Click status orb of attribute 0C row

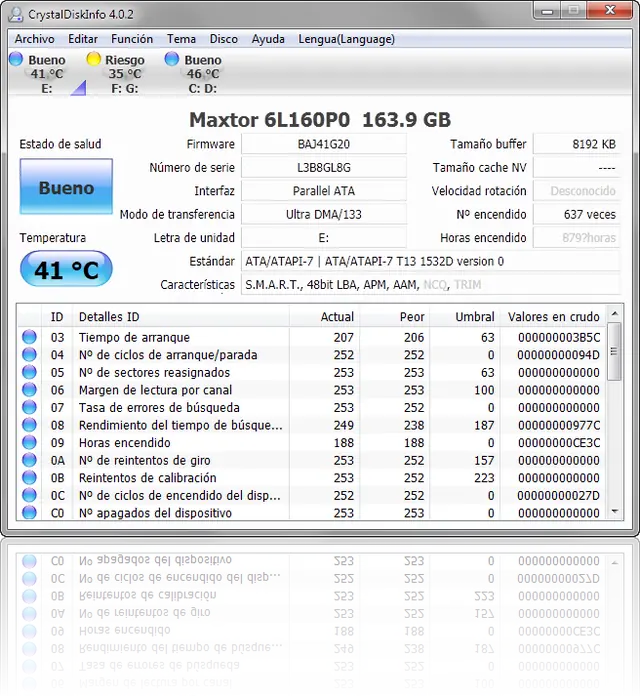(29, 495)
